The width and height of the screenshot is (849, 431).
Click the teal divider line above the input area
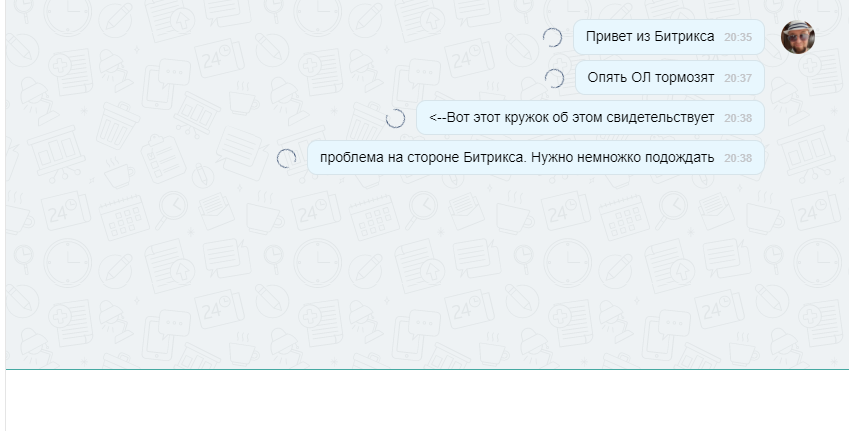[427, 369]
